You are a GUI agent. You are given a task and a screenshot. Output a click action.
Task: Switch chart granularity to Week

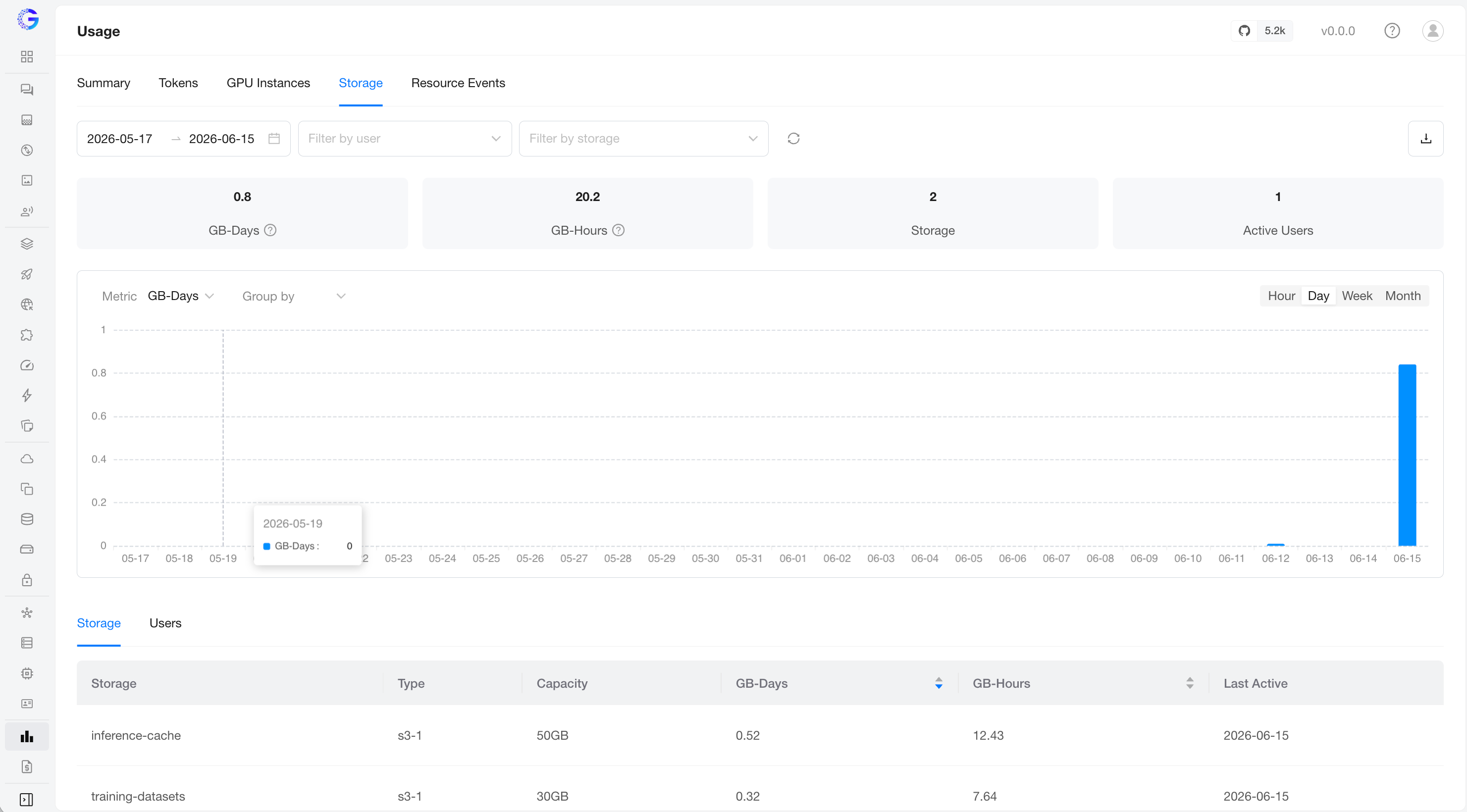pyautogui.click(x=1357, y=296)
